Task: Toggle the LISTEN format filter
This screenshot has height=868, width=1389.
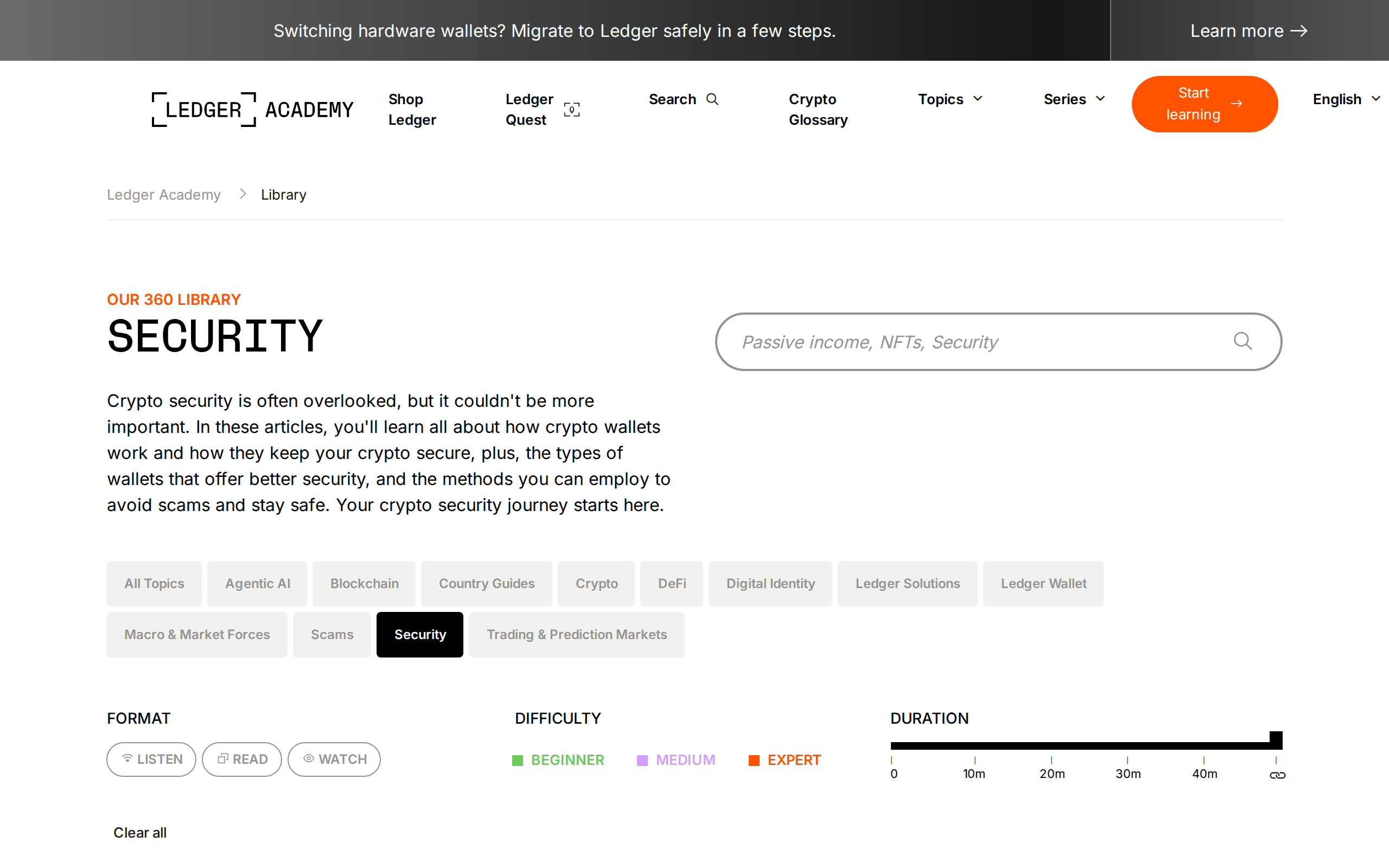Action: [x=151, y=759]
